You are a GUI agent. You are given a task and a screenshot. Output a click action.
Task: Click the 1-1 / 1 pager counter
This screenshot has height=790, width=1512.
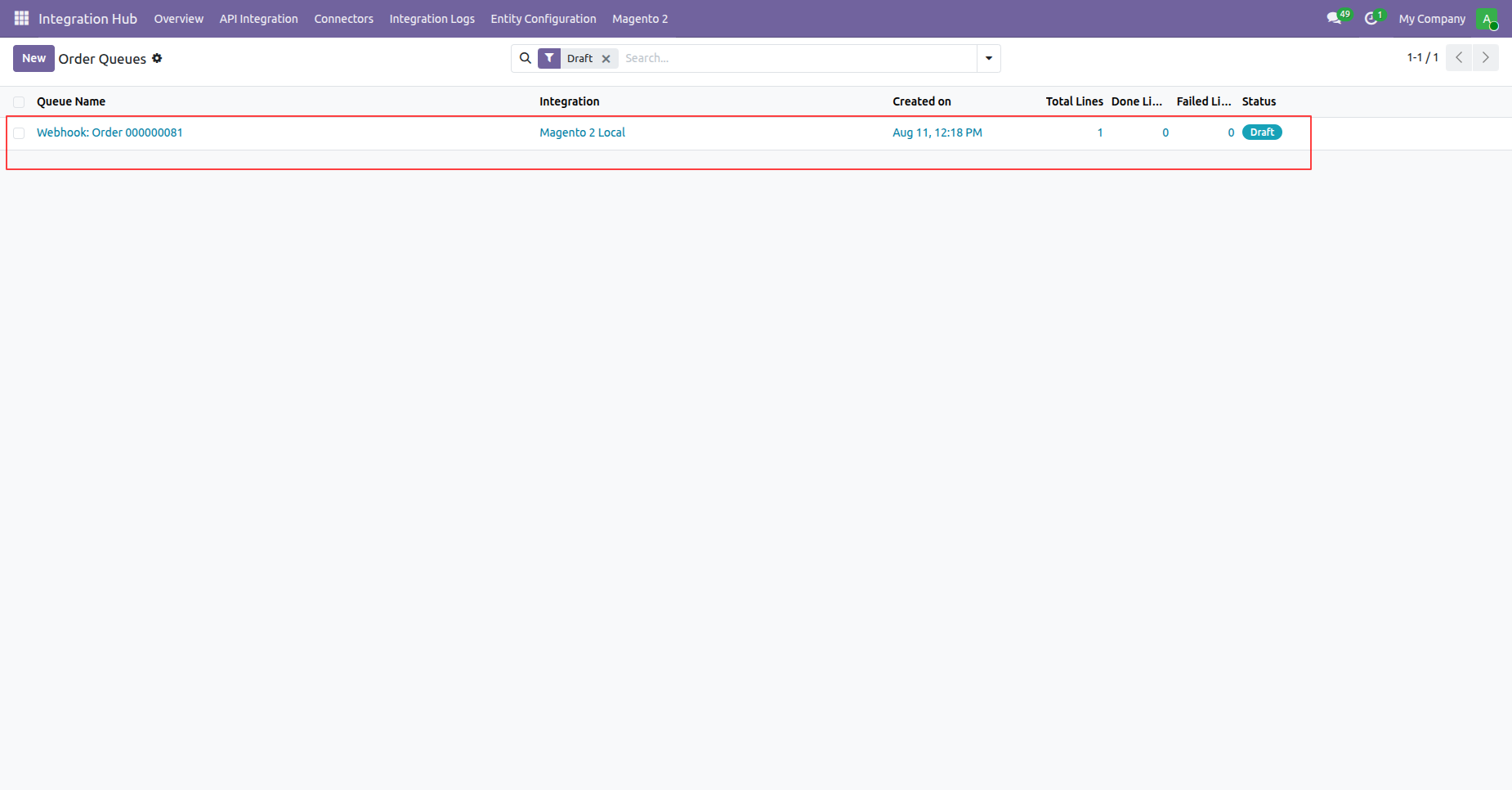click(1422, 58)
